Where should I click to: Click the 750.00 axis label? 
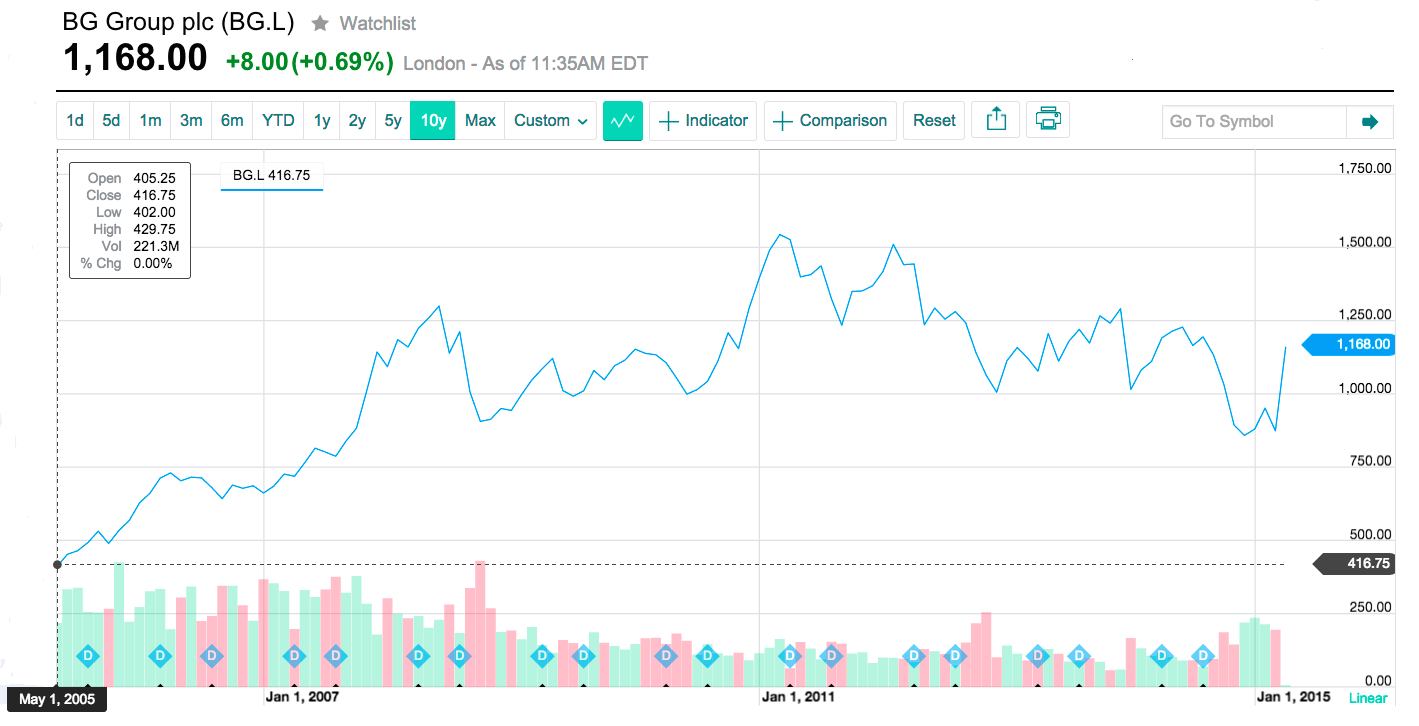[1370, 461]
